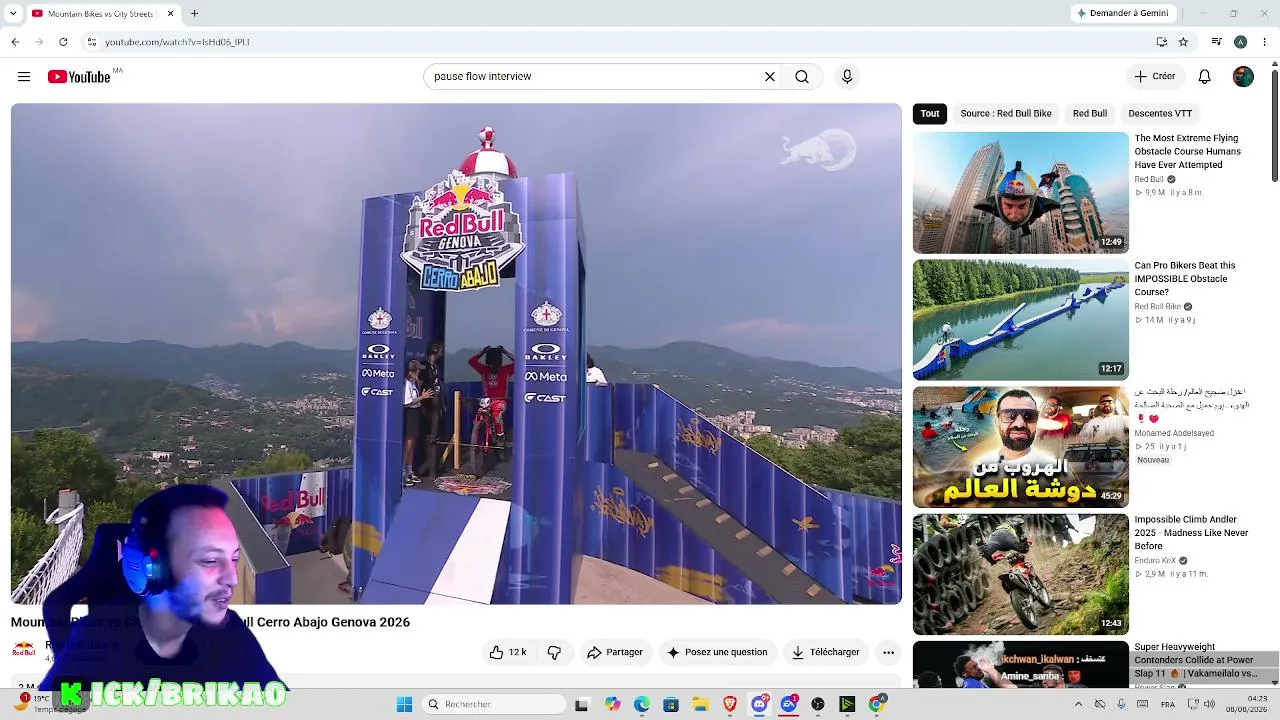Screen dimensions: 1280x720
Task: Open 'Impossible Climb Andler 2025' title
Action: coord(1191,533)
